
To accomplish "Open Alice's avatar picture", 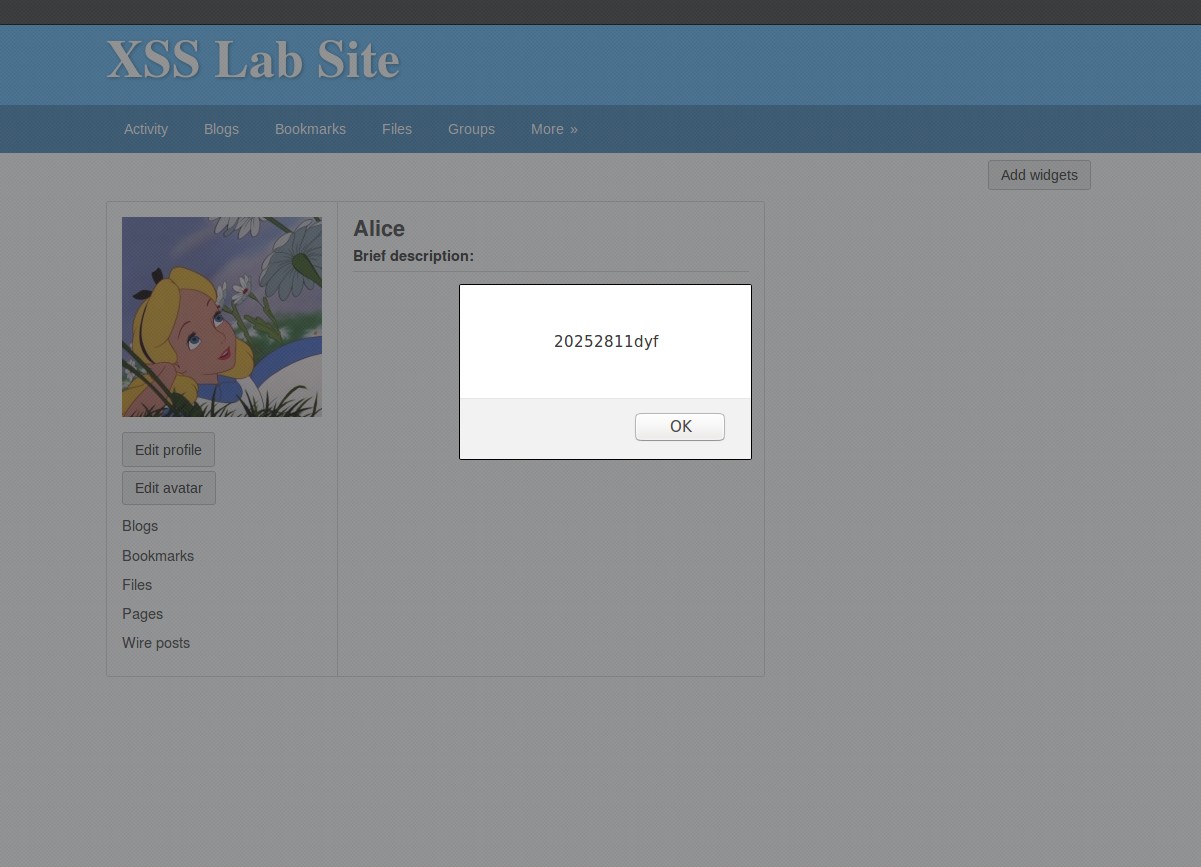I will click(222, 317).
